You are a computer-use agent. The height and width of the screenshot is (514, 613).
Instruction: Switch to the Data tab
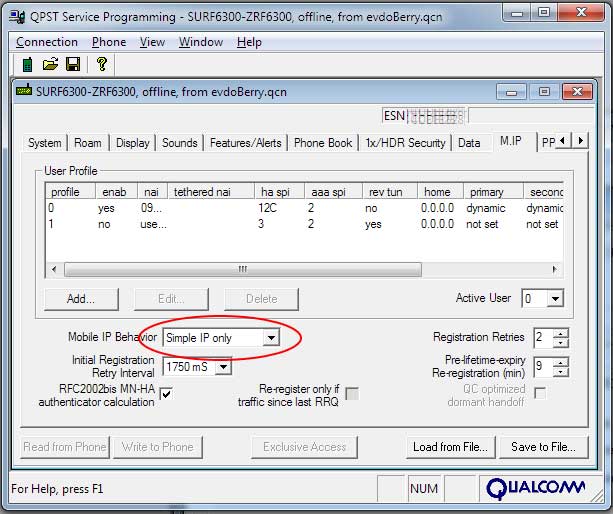pos(469,143)
